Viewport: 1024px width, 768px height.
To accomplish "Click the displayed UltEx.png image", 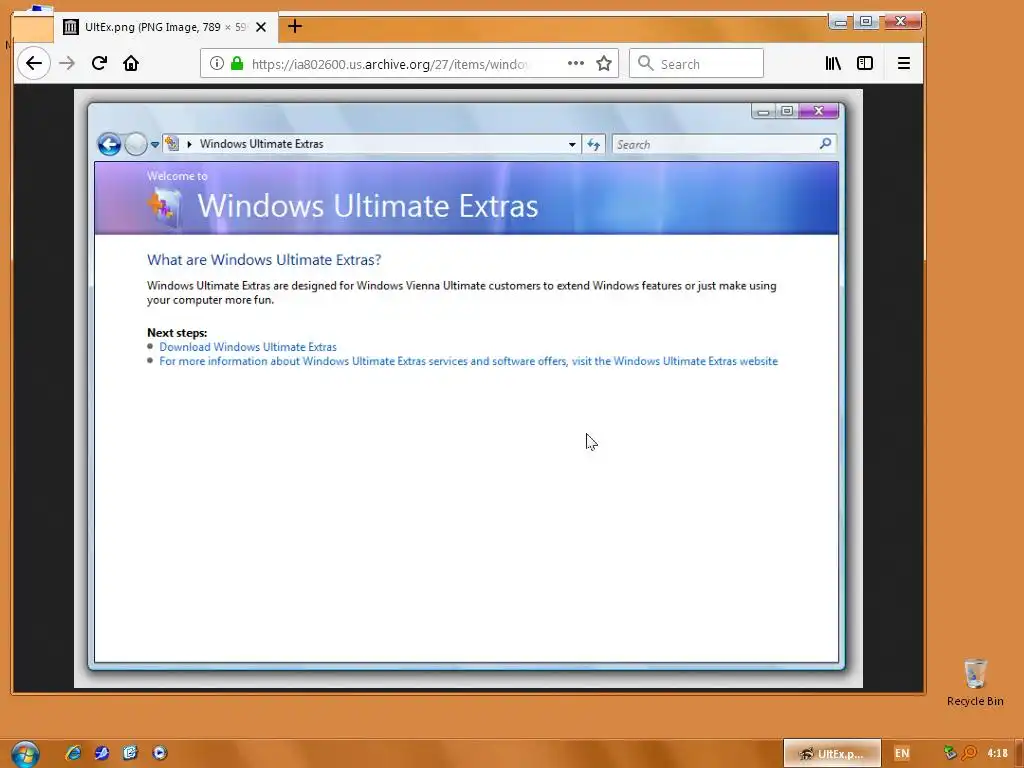I will pos(468,388).
